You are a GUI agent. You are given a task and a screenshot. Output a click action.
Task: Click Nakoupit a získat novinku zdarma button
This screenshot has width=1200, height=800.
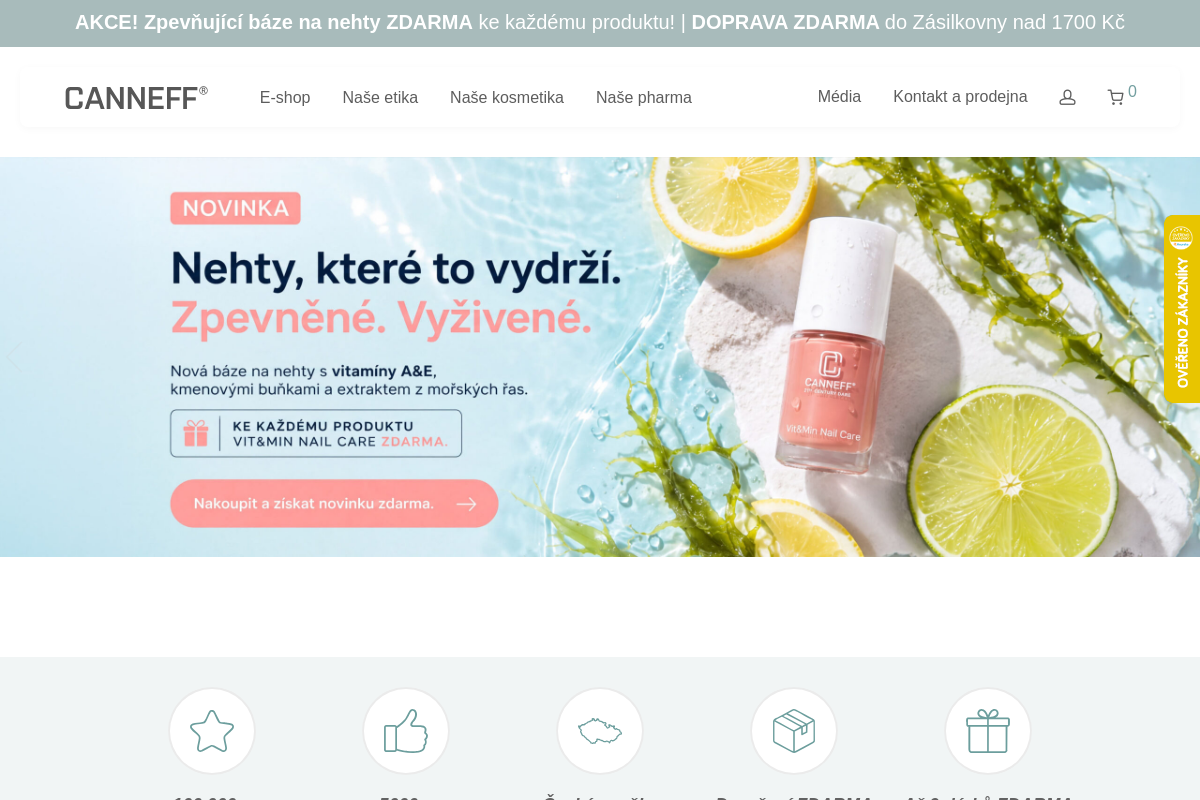click(x=334, y=503)
